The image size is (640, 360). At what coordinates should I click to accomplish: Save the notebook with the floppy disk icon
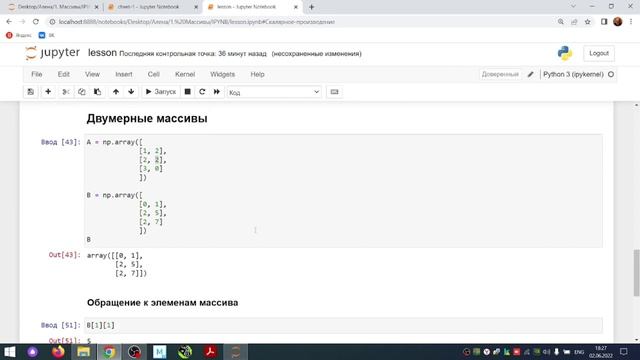tap(31, 92)
